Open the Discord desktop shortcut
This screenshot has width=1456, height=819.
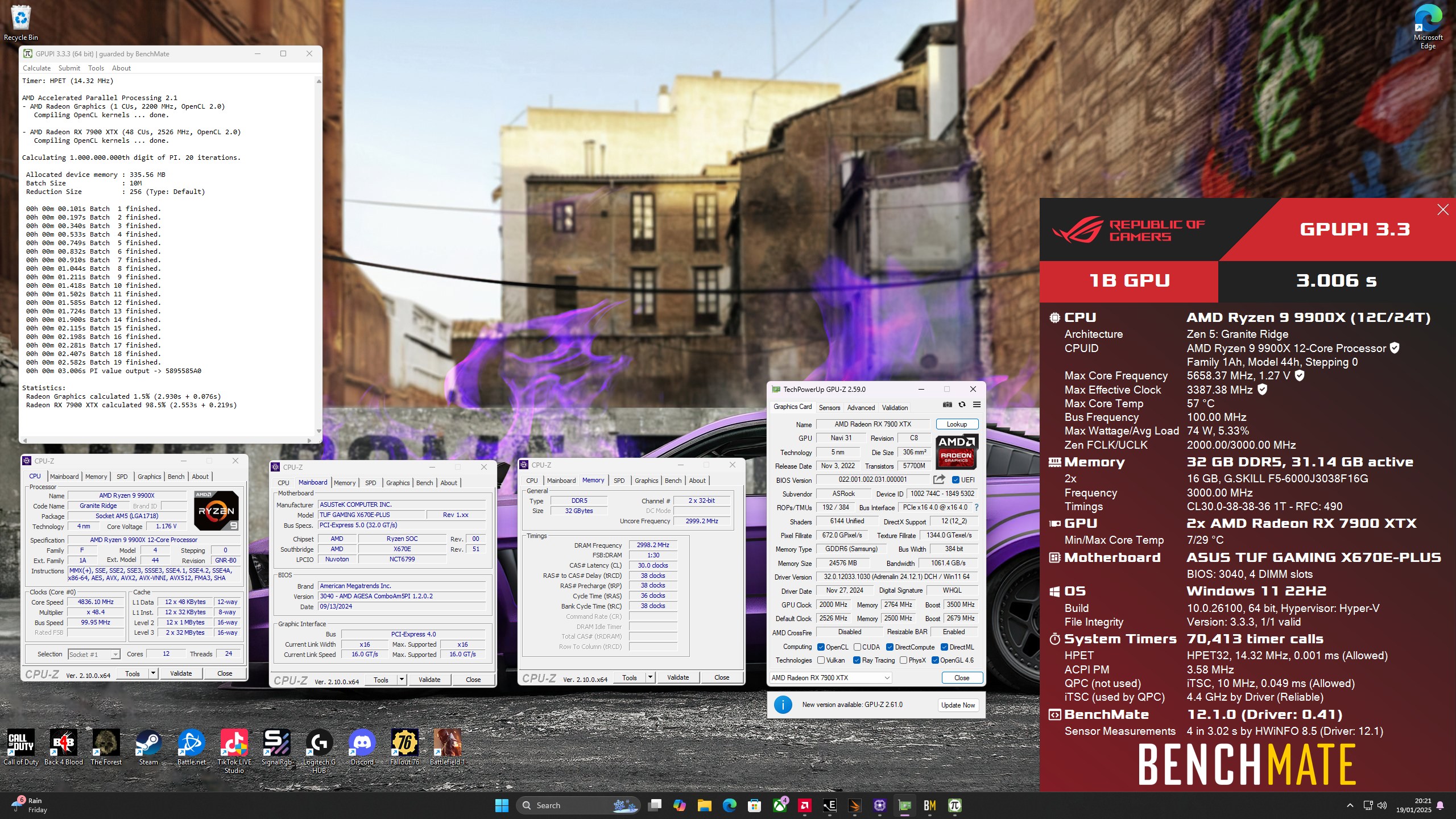(362, 747)
